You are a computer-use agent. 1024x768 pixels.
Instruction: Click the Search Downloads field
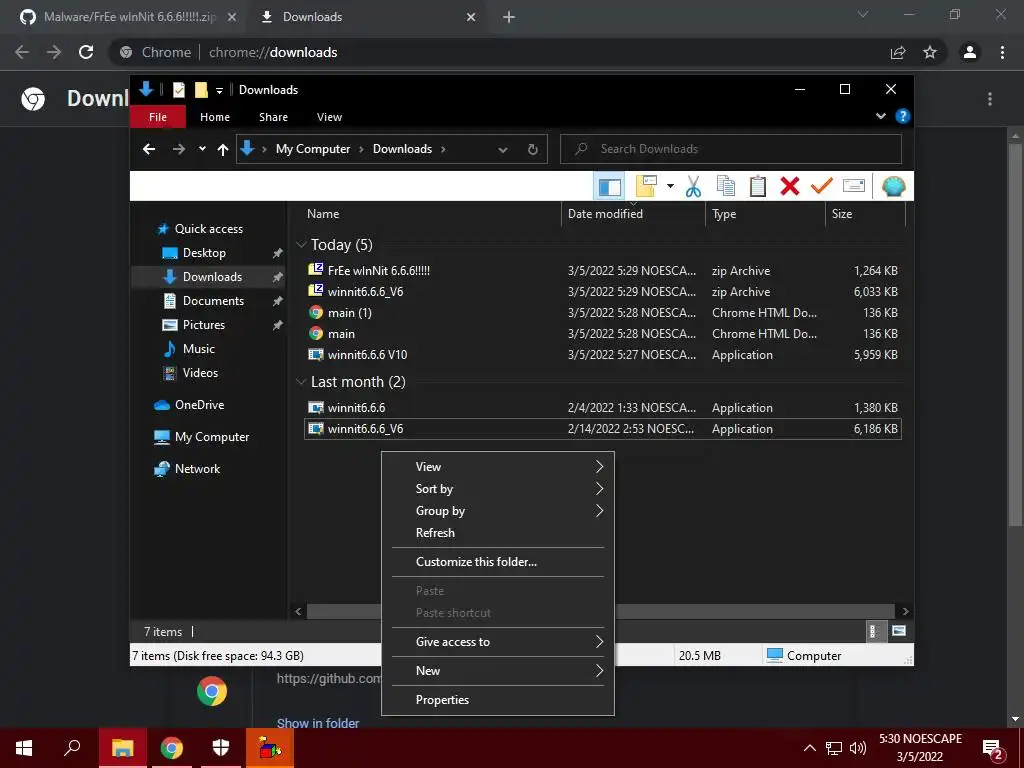(731, 149)
